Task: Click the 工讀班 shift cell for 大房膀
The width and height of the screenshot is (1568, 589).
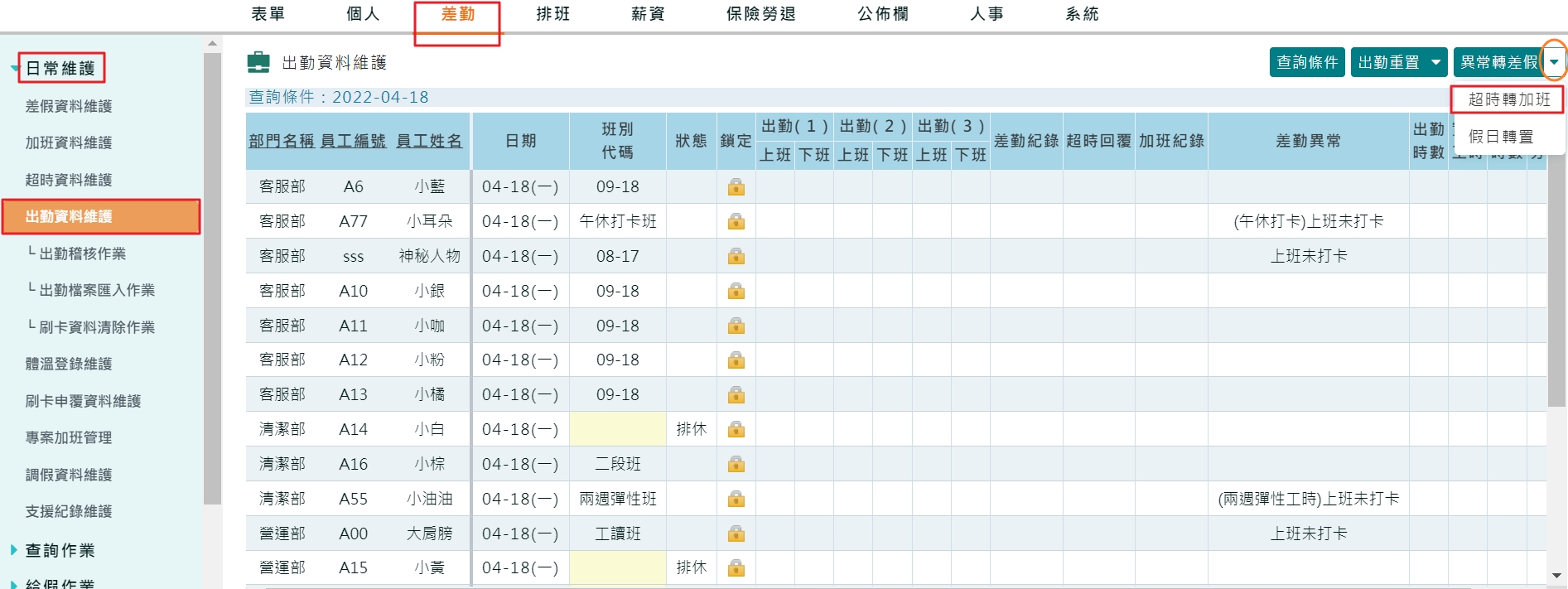Action: 618,533
